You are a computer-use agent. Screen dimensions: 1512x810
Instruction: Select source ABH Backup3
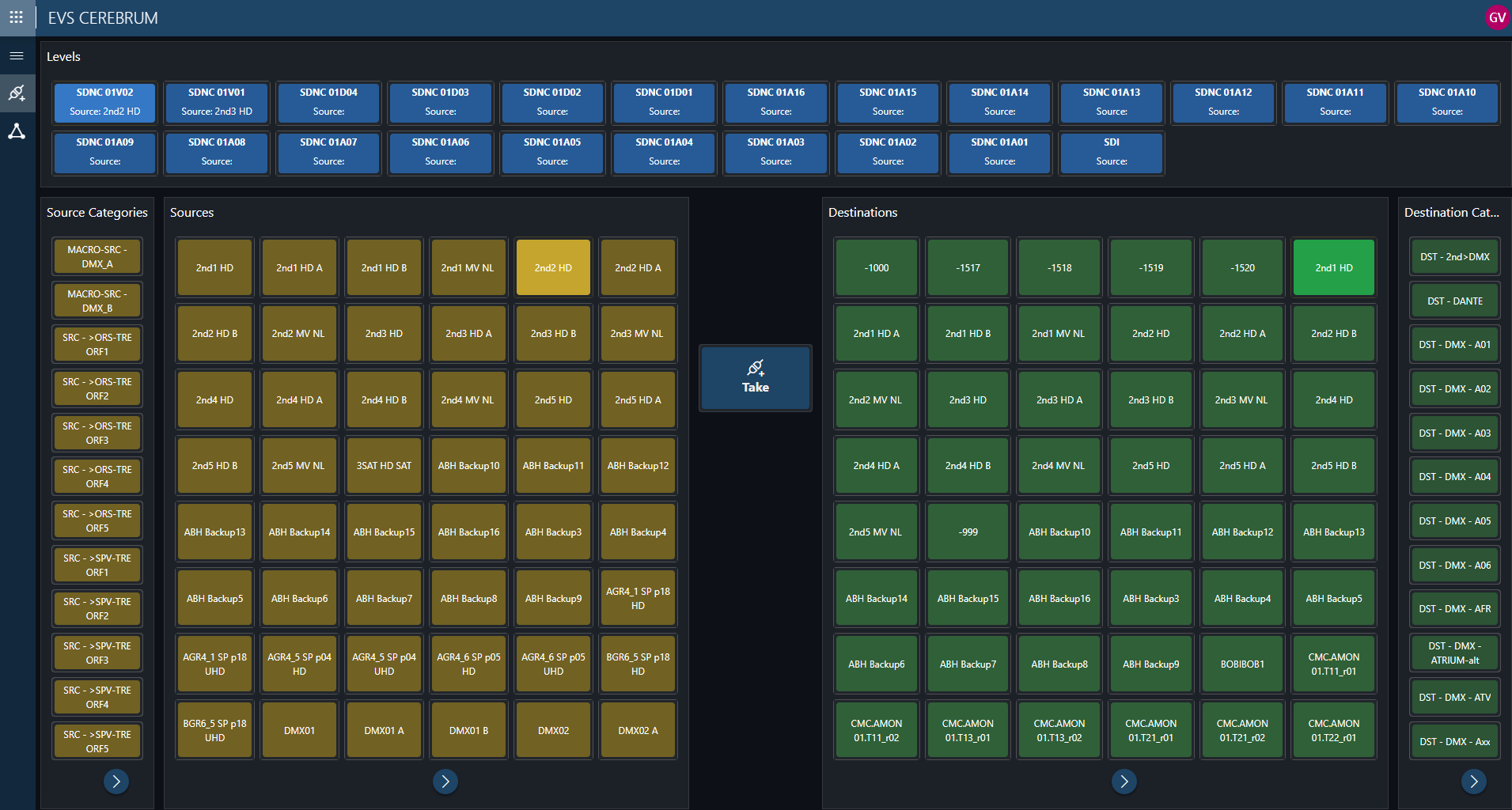pos(553,532)
